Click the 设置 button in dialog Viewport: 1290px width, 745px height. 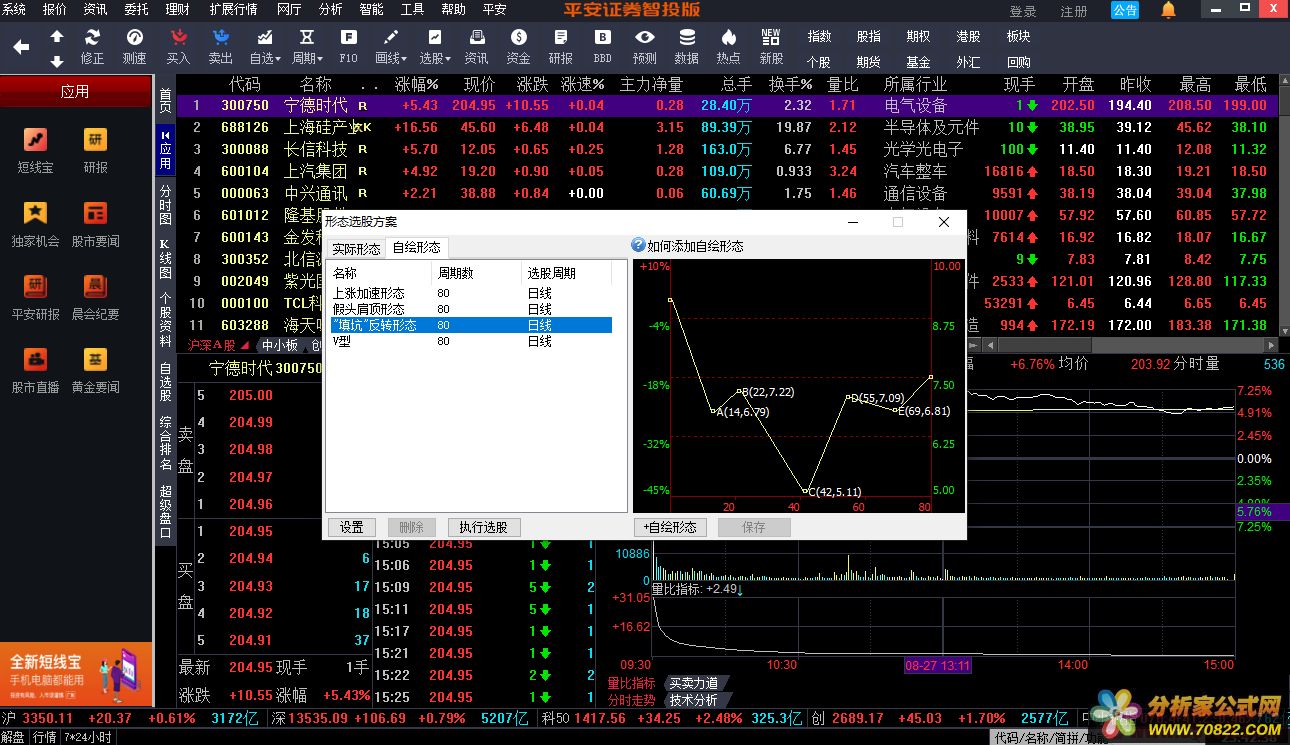[352, 527]
